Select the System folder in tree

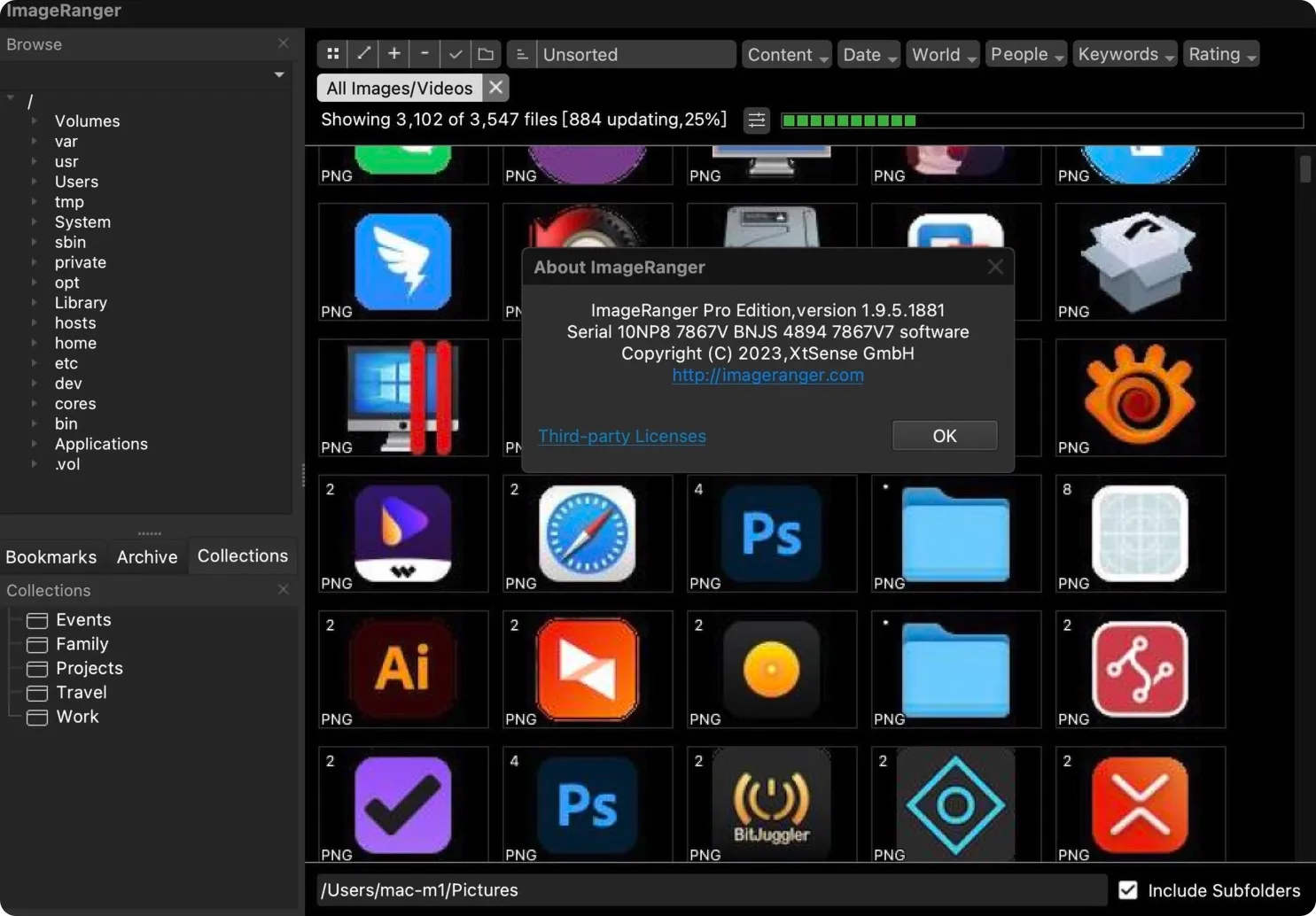(82, 221)
